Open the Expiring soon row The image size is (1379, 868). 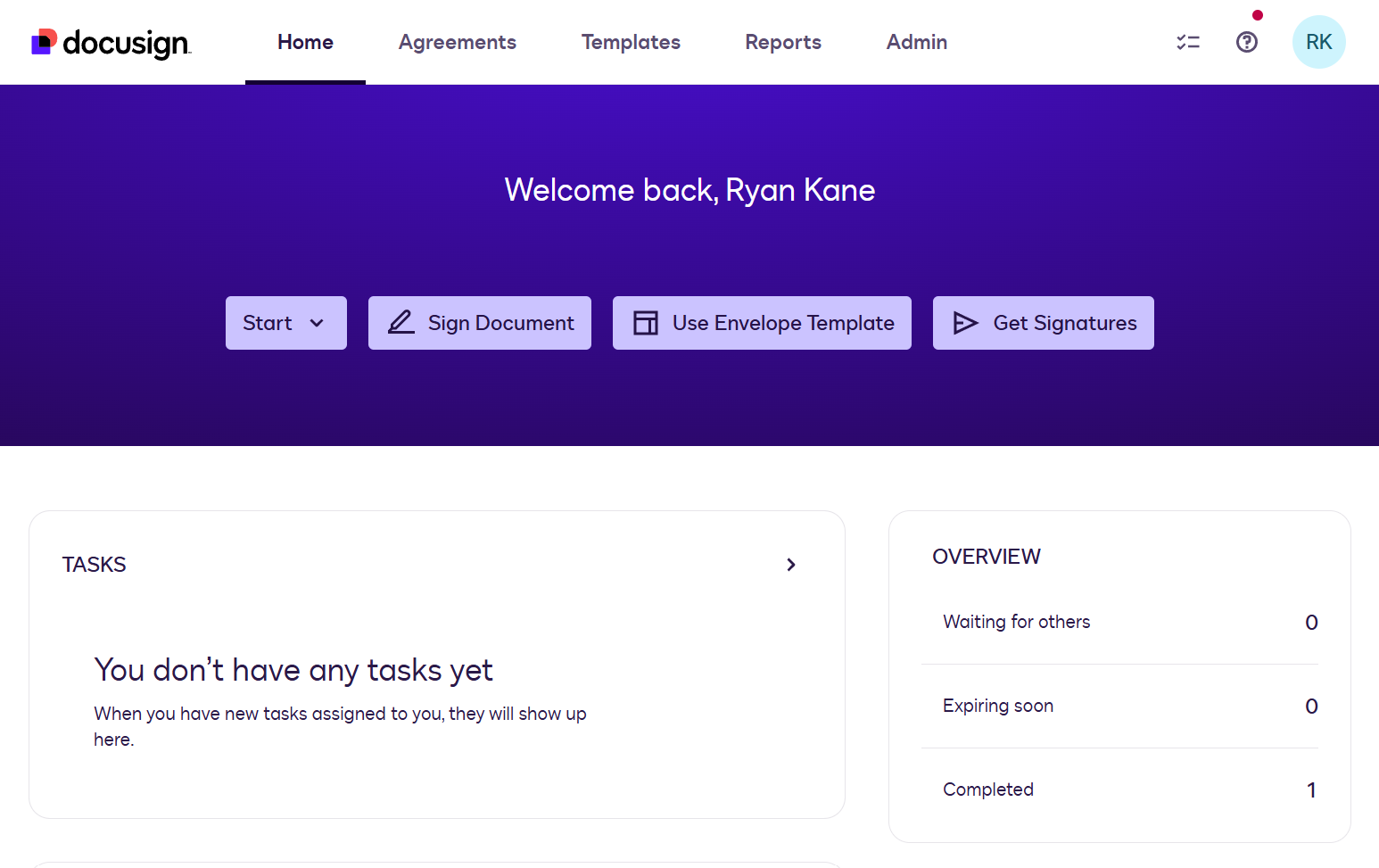(x=1119, y=707)
